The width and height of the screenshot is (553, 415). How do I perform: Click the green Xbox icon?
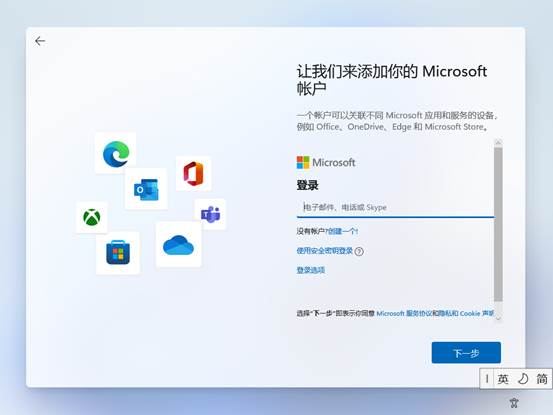tap(92, 217)
